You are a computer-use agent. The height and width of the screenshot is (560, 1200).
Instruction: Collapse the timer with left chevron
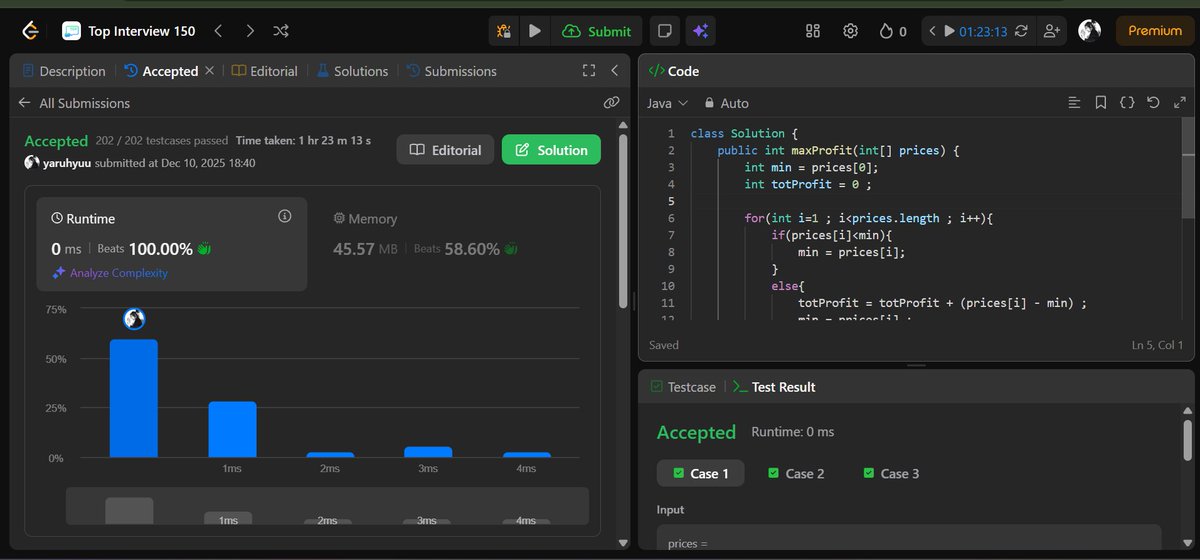932,31
